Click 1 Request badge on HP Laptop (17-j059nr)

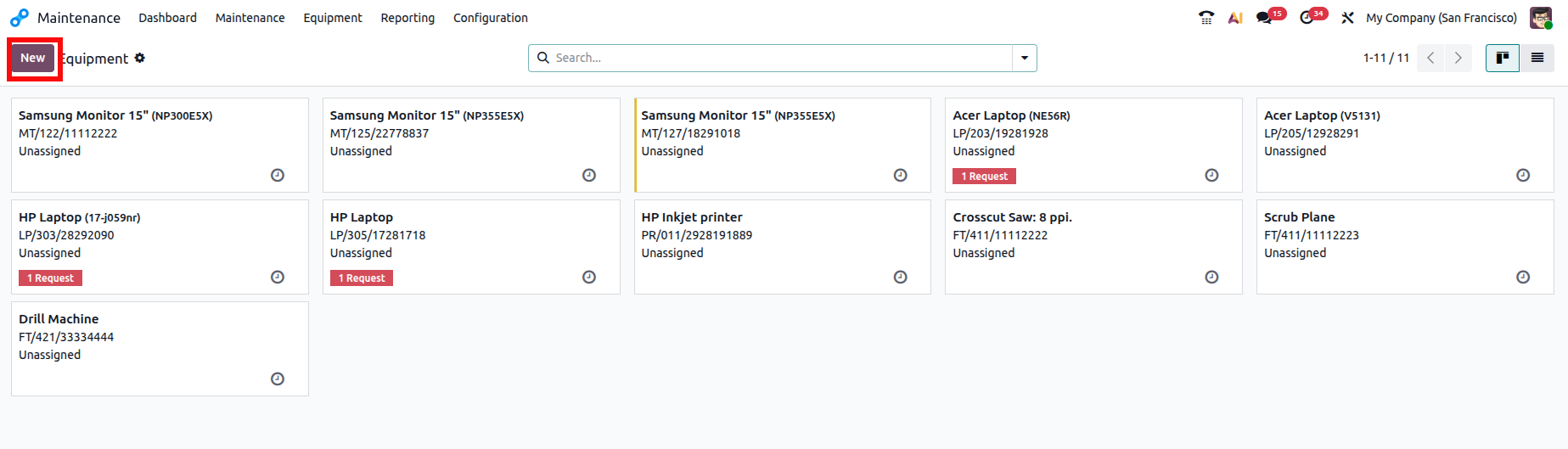click(x=51, y=278)
